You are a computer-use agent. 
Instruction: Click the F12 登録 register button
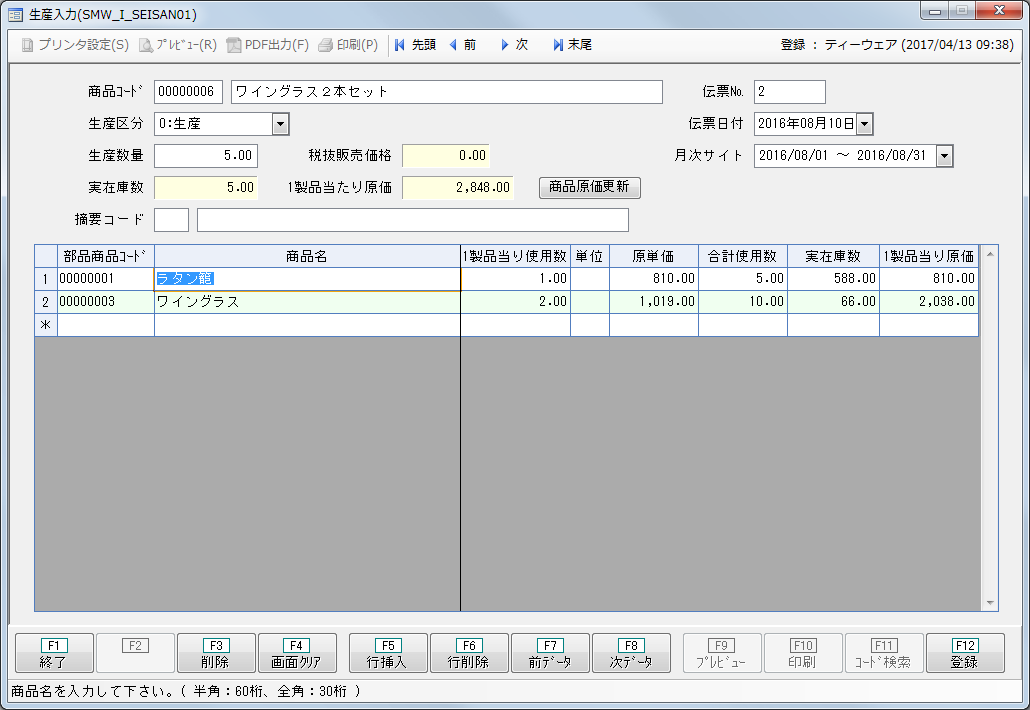(964, 654)
